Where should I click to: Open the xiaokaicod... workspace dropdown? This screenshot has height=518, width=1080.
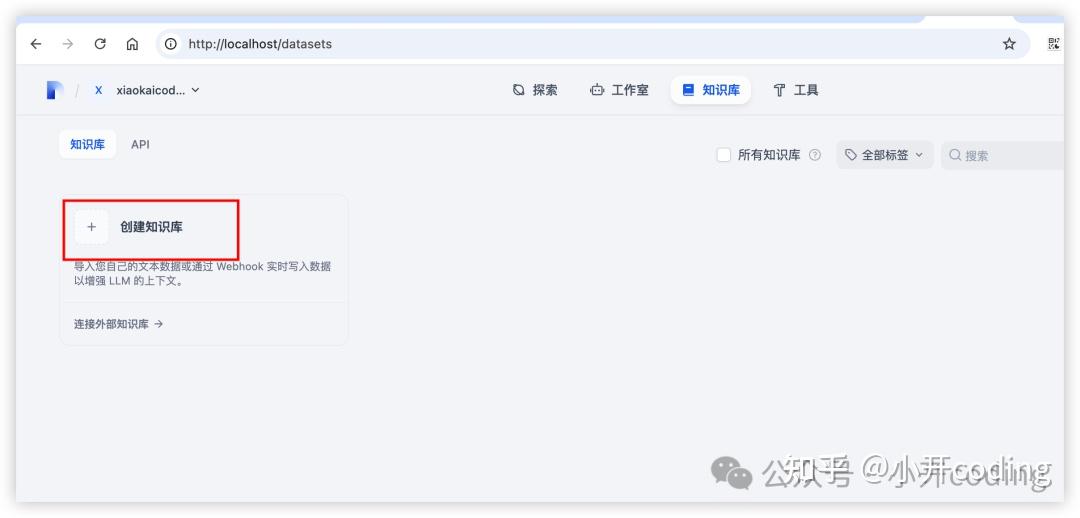pos(158,90)
